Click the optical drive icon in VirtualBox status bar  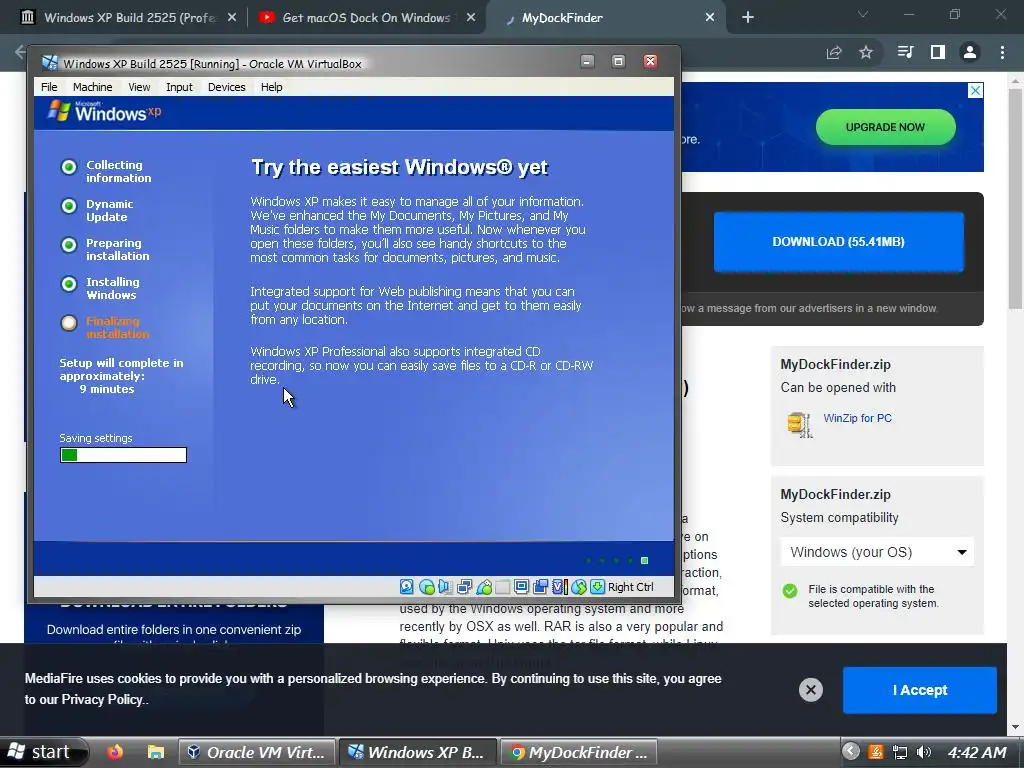426,586
